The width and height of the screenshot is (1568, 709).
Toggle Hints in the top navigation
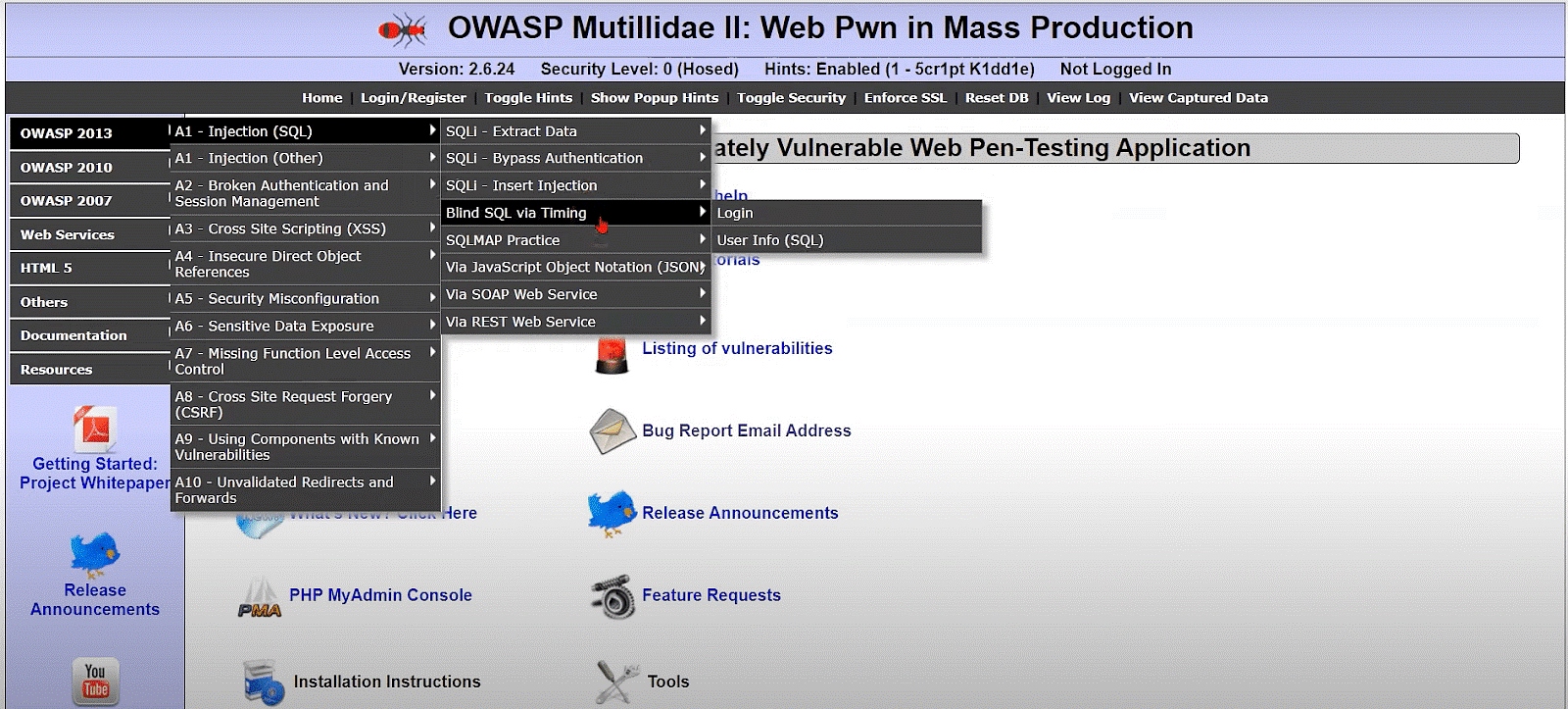click(x=528, y=98)
